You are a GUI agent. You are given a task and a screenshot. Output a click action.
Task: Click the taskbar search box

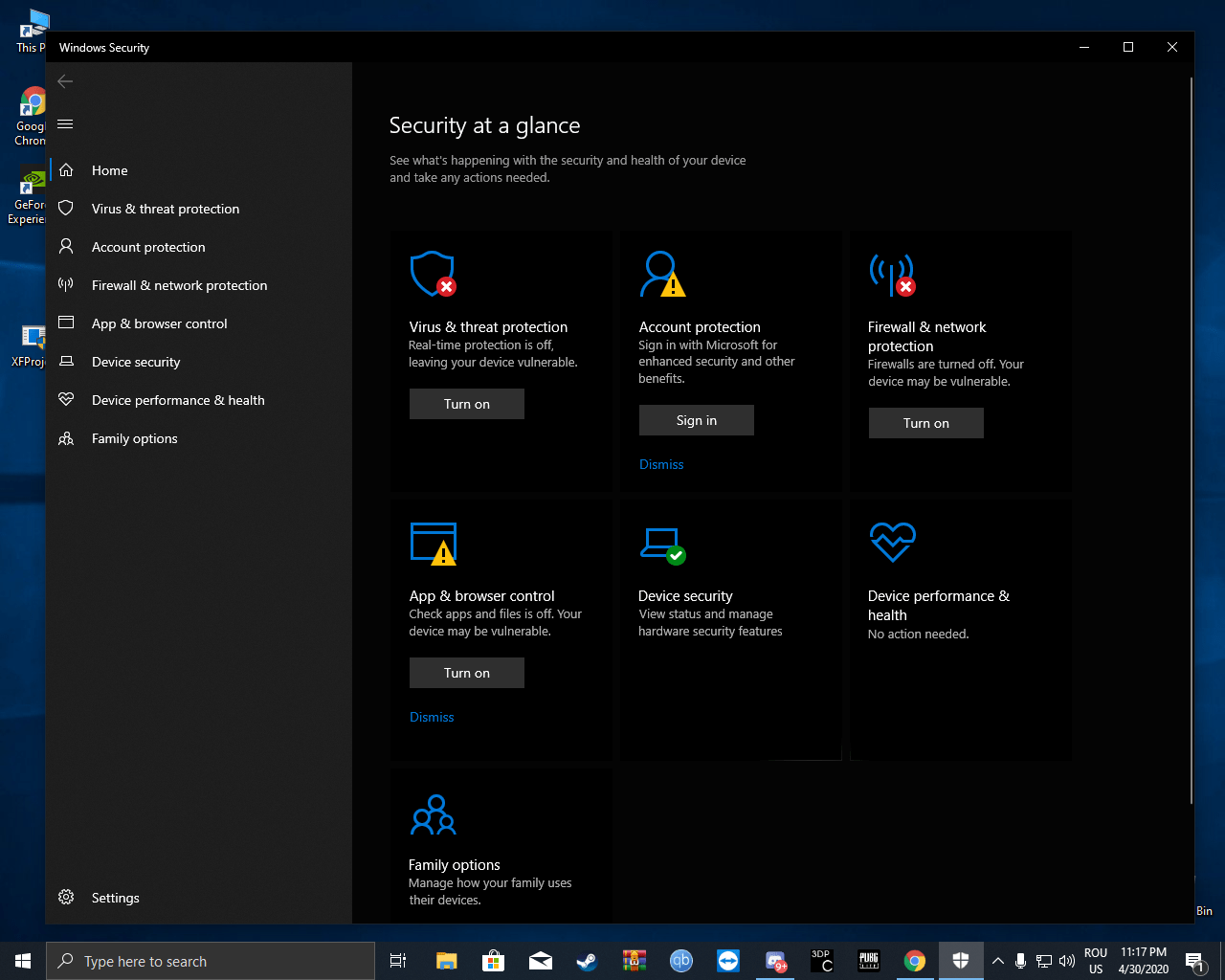[x=211, y=961]
